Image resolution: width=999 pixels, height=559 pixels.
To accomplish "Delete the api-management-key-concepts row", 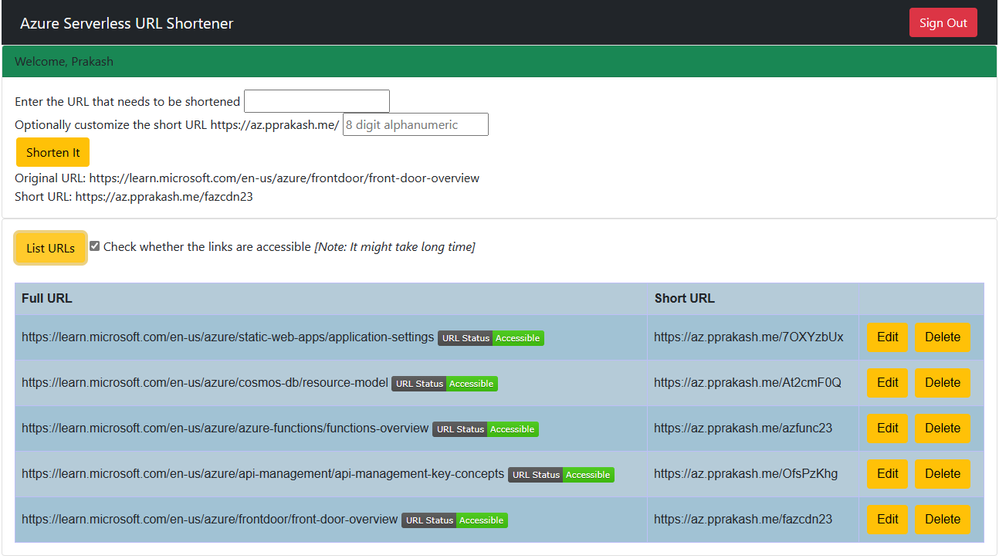I will coord(942,474).
